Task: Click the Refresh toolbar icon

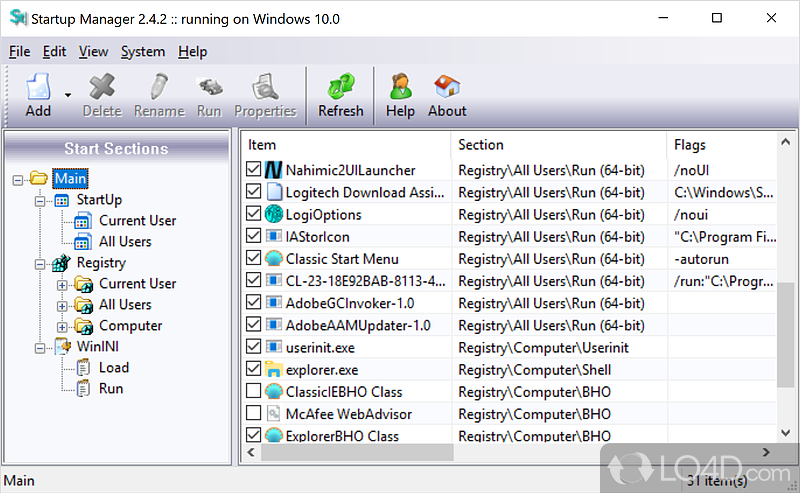Action: pyautogui.click(x=340, y=86)
